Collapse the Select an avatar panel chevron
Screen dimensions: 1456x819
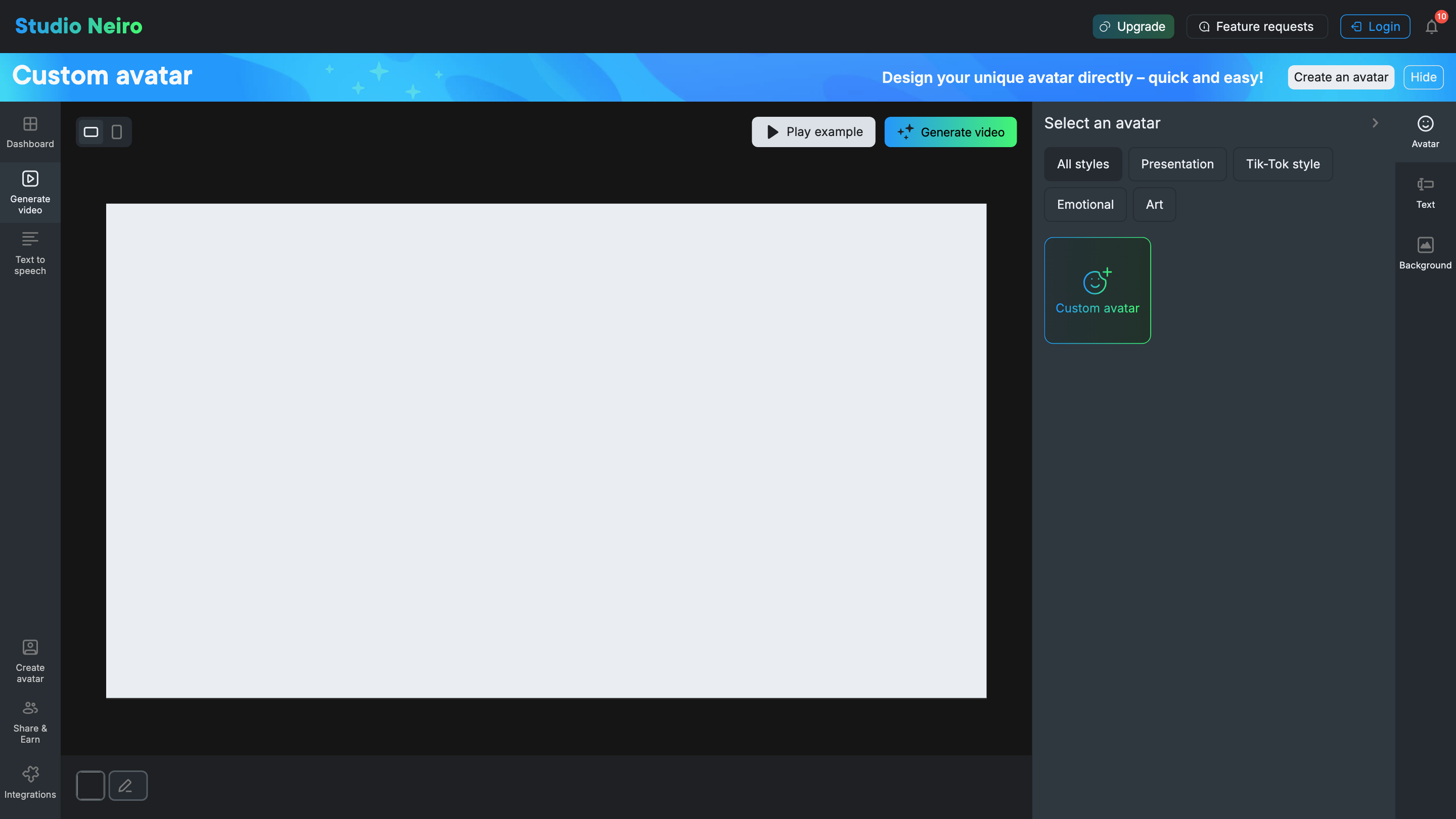(1375, 123)
